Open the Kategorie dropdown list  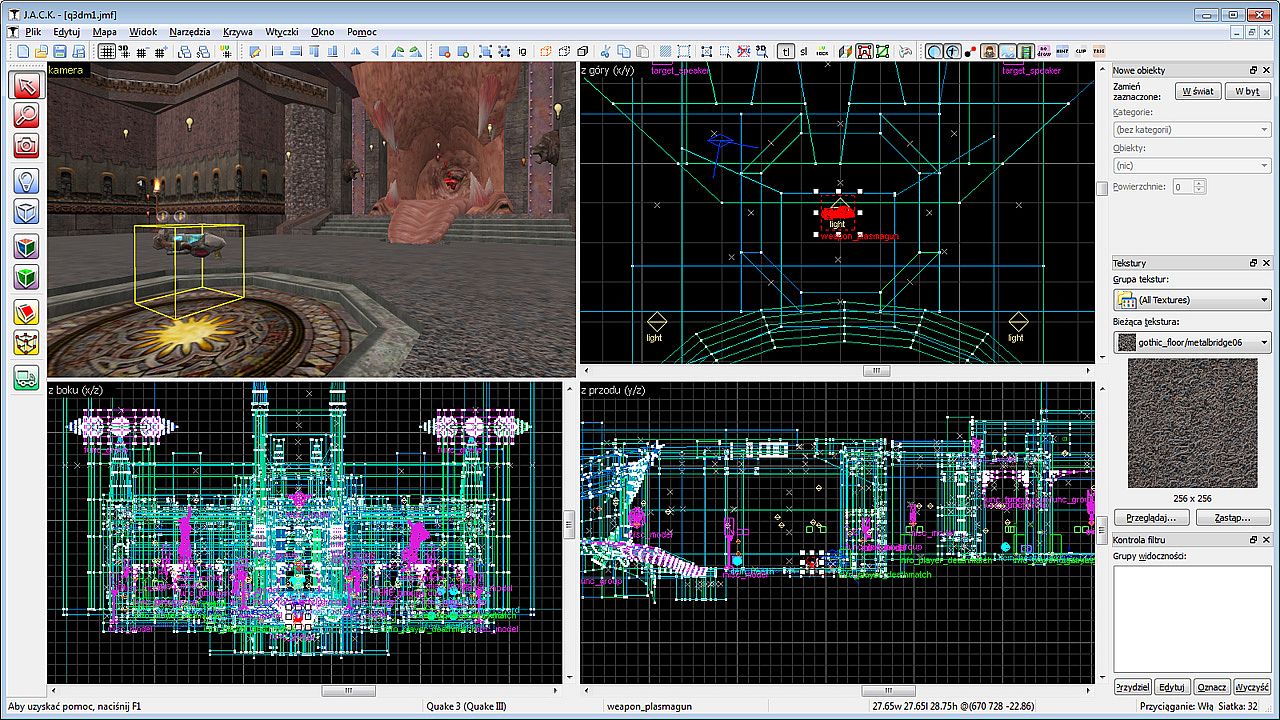(1192, 130)
